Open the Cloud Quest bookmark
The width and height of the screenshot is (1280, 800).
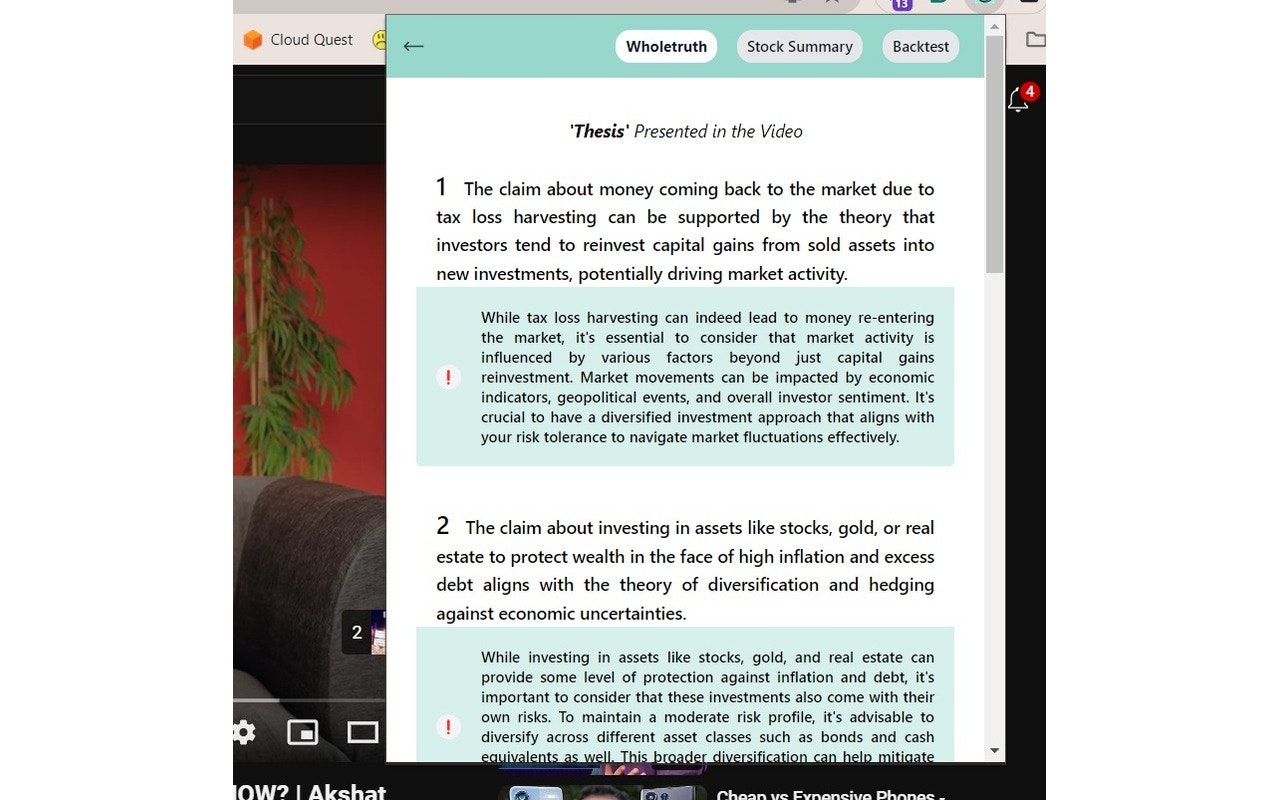298,40
